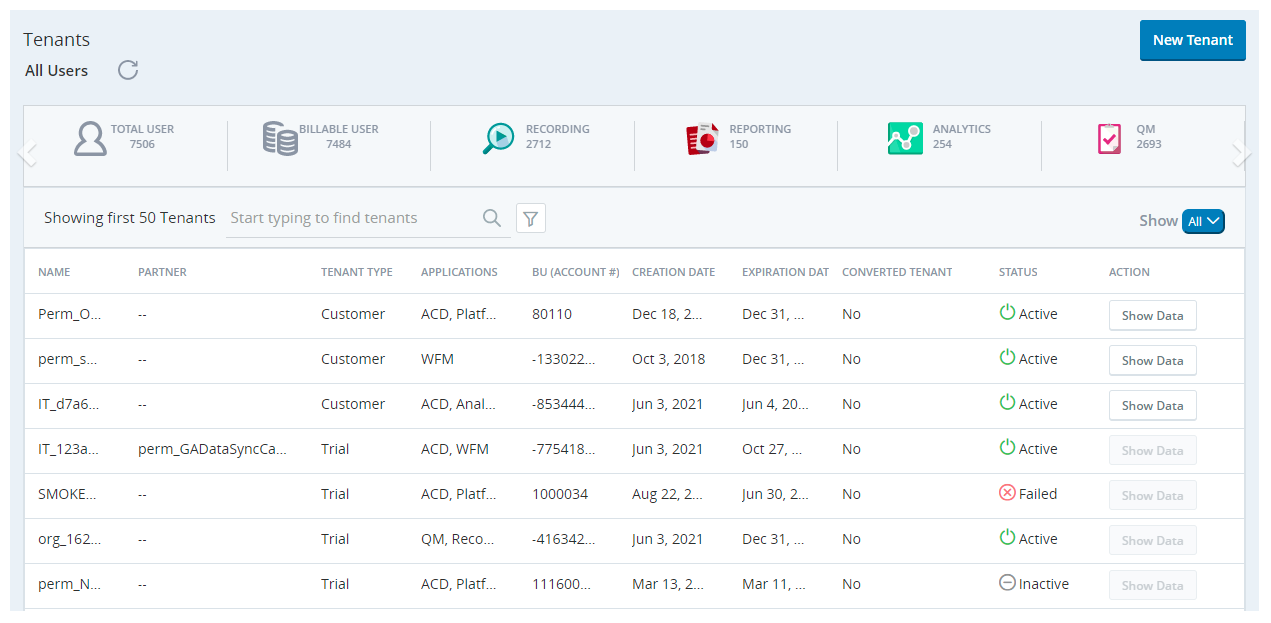
Task: Click the refresh icon beside All Users
Action: point(128,70)
